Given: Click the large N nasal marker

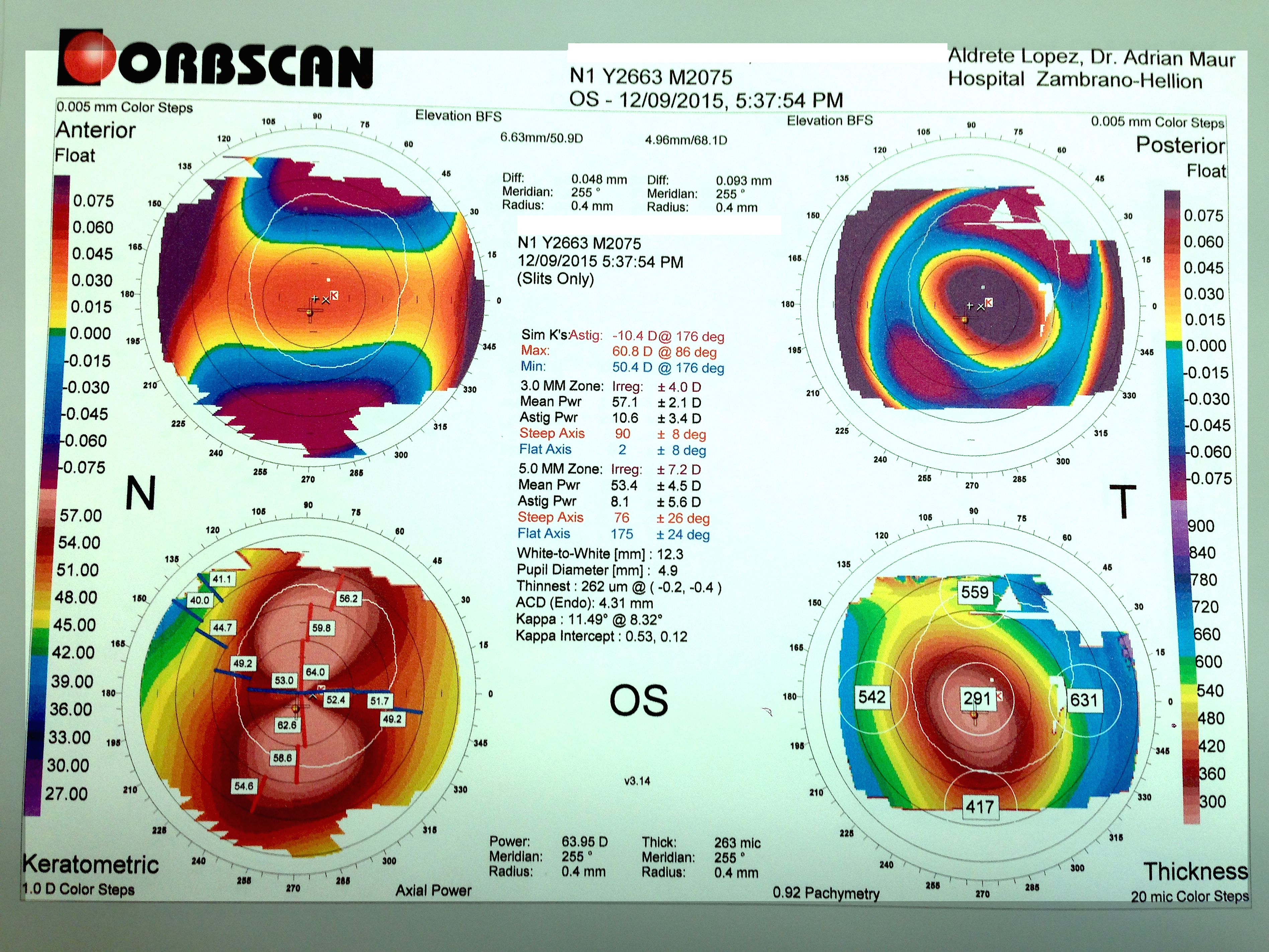Looking at the screenshot, I should [140, 493].
